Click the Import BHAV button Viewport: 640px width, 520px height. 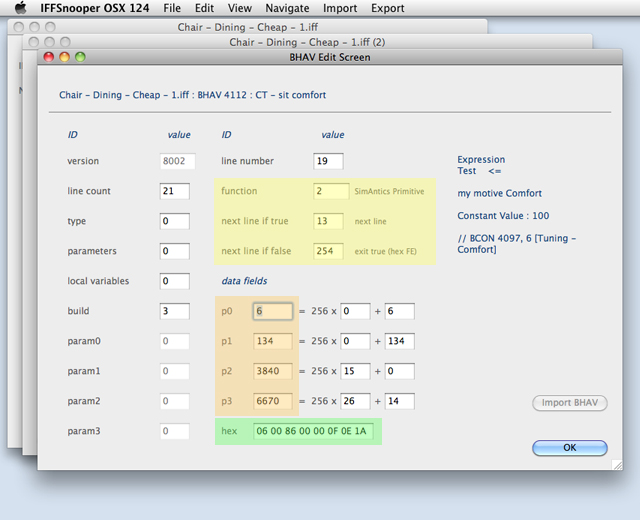click(569, 403)
